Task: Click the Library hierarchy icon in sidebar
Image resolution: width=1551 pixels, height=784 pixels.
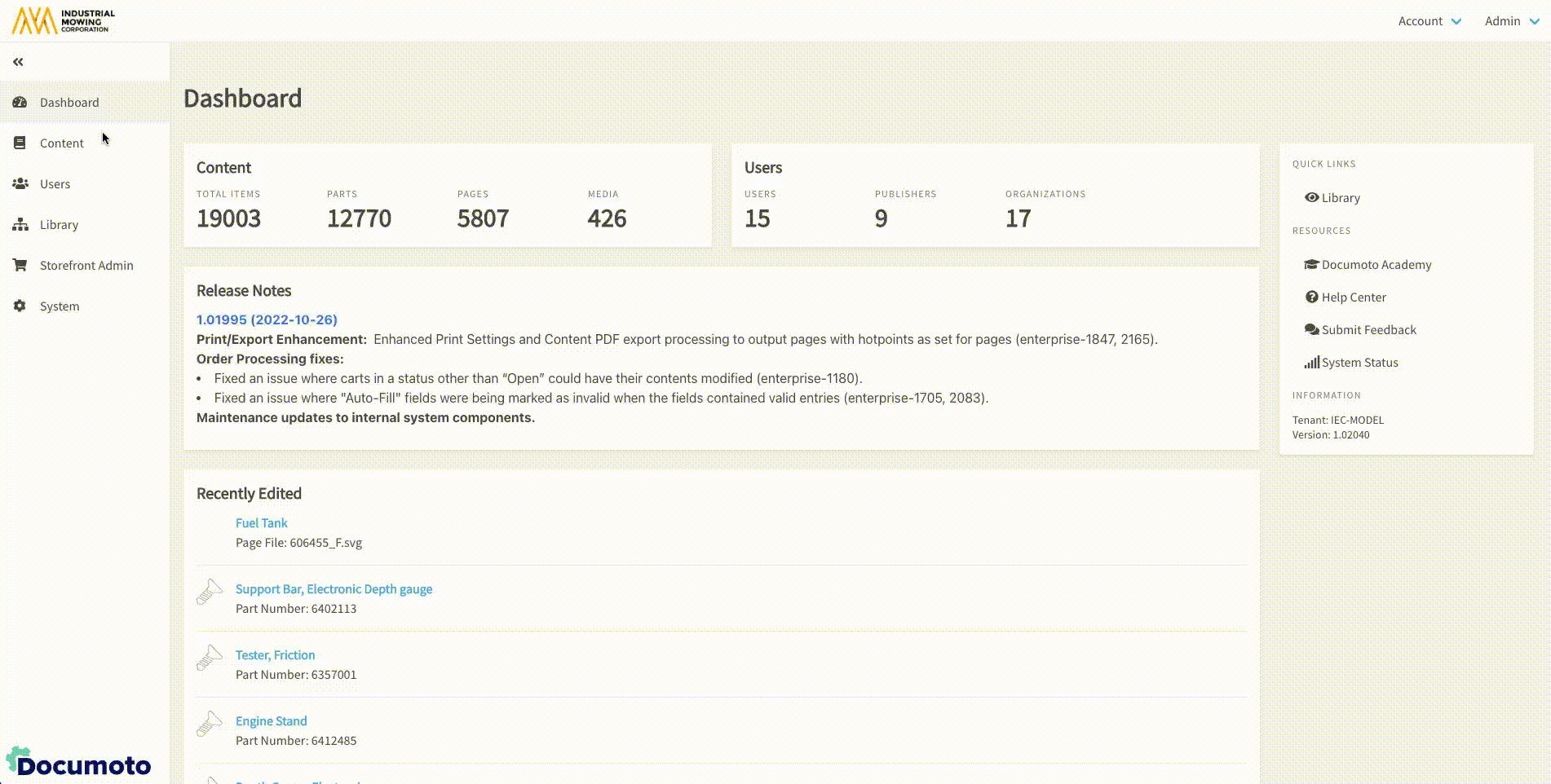Action: pos(20,225)
